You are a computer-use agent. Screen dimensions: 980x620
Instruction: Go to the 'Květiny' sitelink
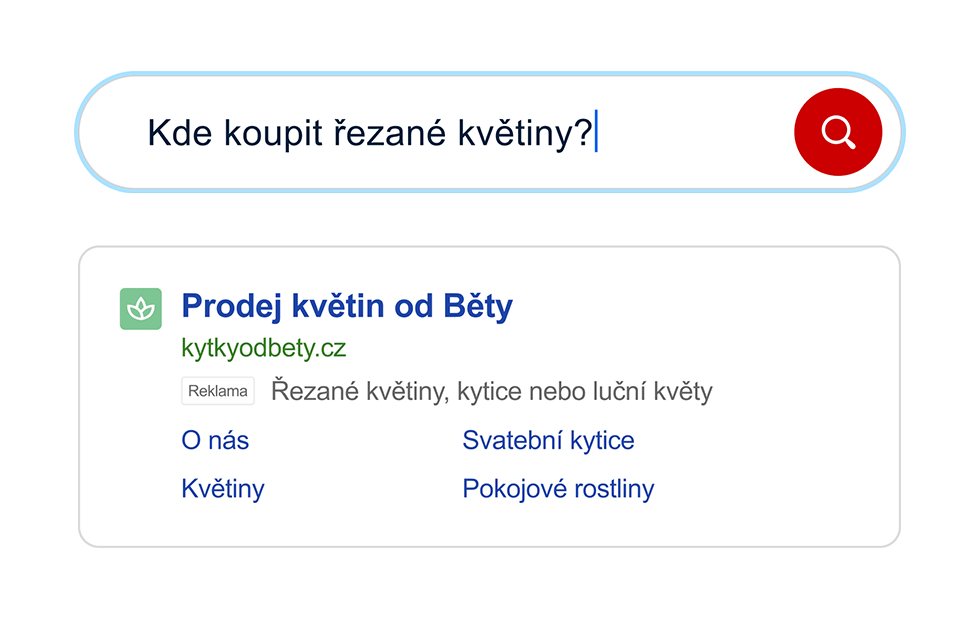pos(222,489)
